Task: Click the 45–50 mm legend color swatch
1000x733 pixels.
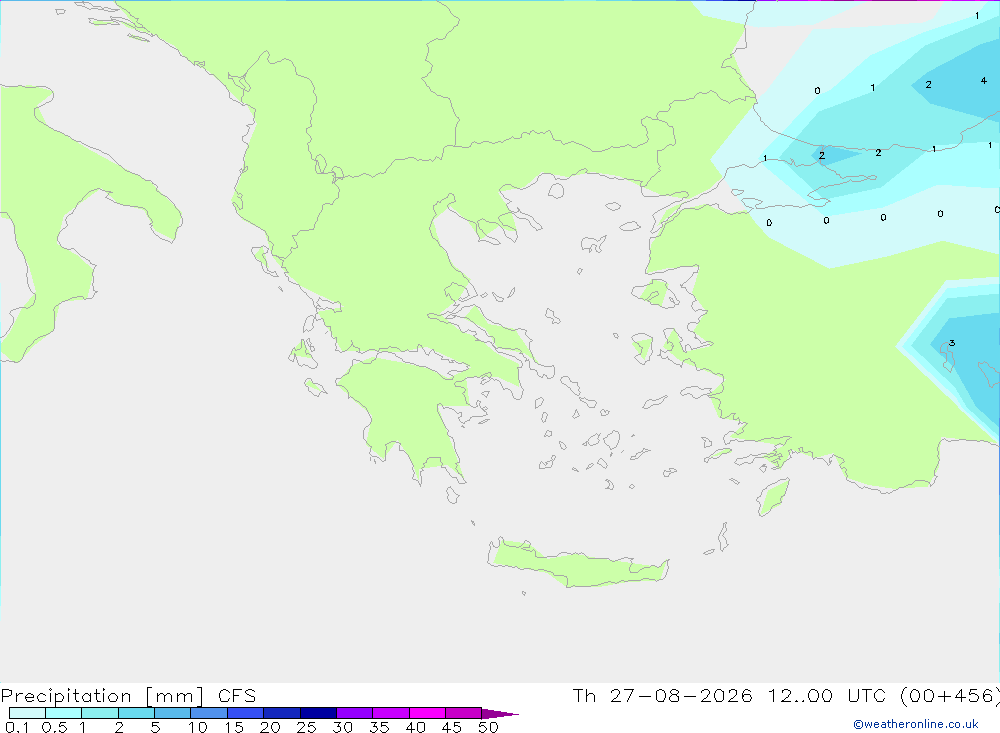Action: point(464,713)
